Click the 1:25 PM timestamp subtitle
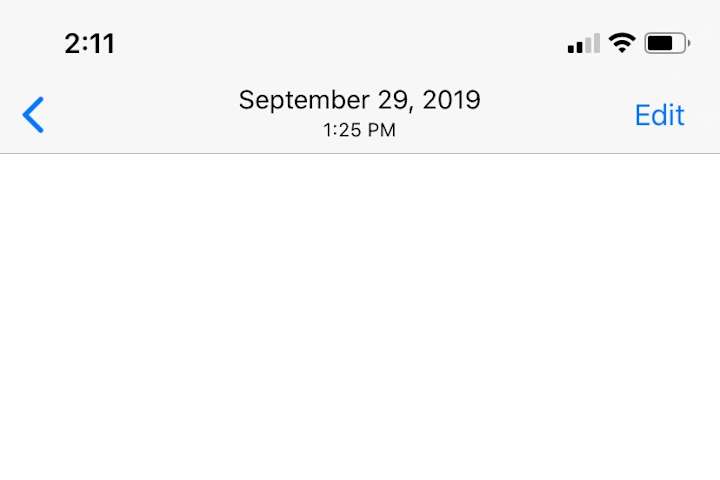The height and width of the screenshot is (480, 720). tap(360, 130)
